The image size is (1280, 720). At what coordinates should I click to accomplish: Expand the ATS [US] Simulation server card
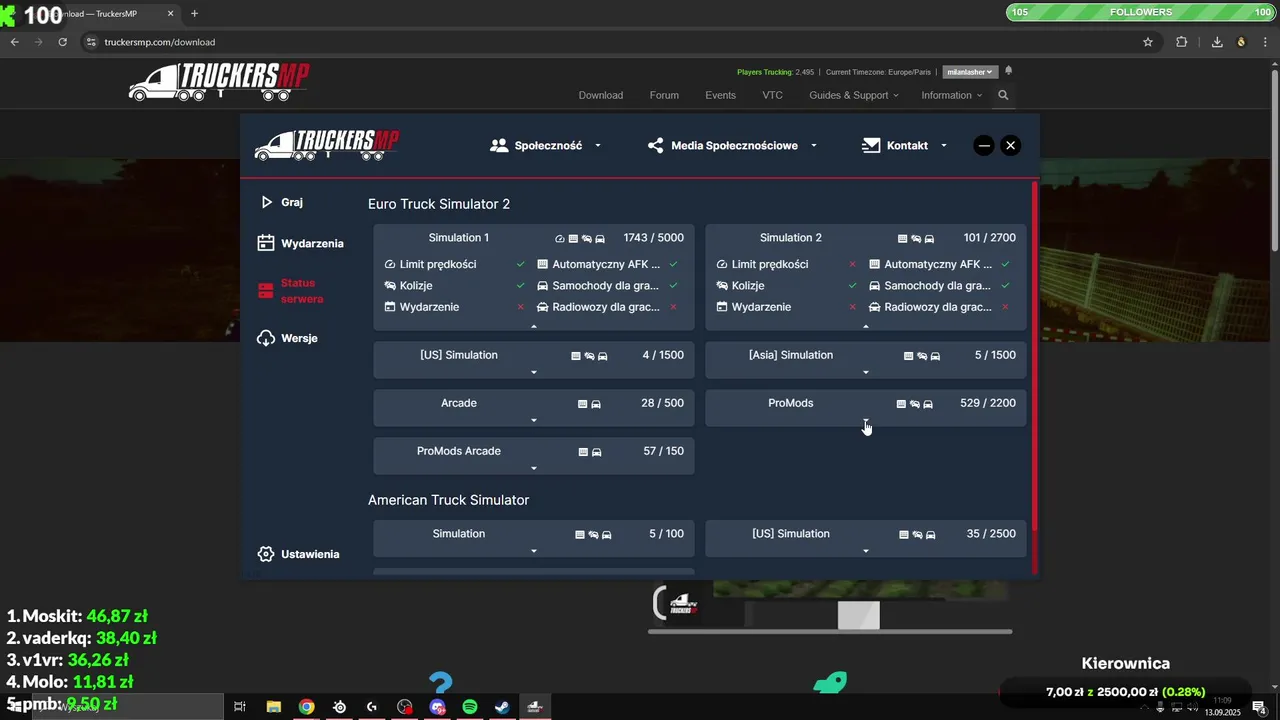866,552
